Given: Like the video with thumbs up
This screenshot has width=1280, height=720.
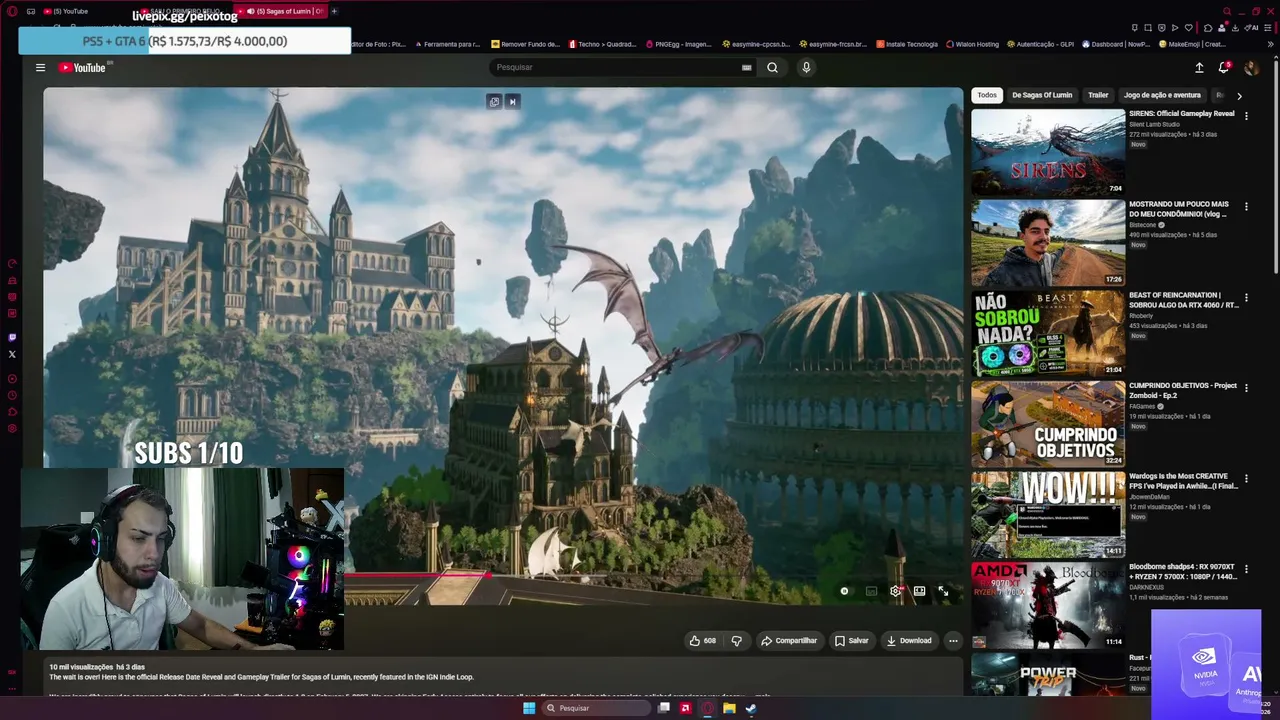Looking at the screenshot, I should tap(702, 640).
